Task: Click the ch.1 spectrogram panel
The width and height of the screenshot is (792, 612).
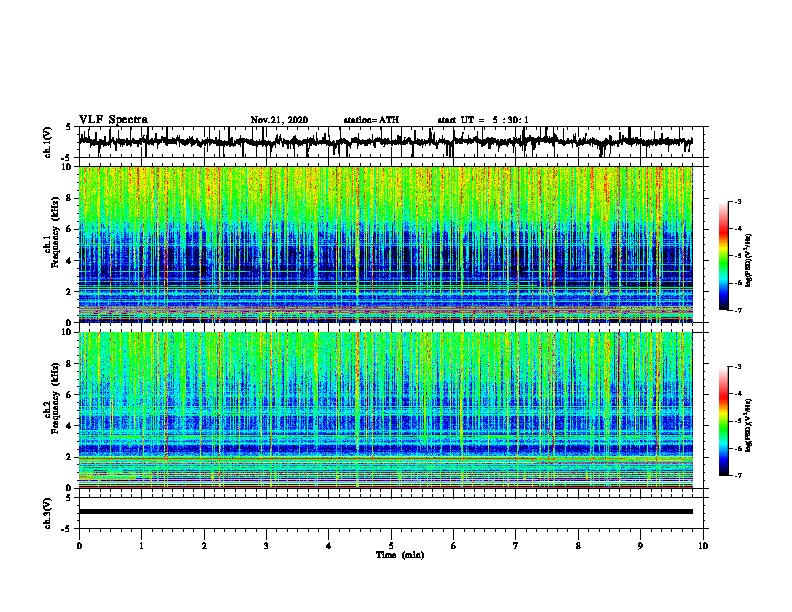Action: [x=385, y=244]
